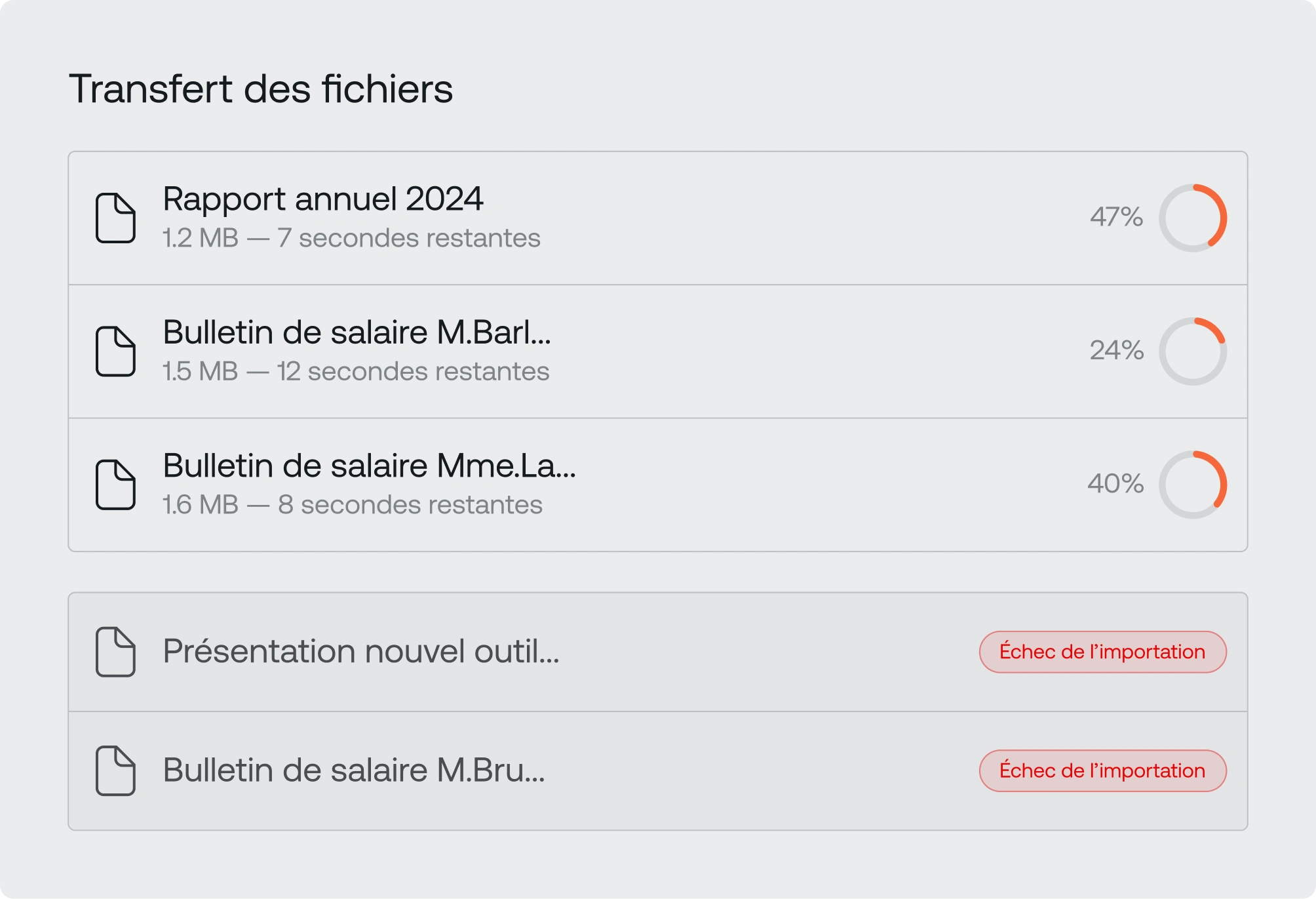Click the '1.2 MB — 7 secondes restantes' text
Image resolution: width=1316 pixels, height=899 pixels.
coord(351,238)
